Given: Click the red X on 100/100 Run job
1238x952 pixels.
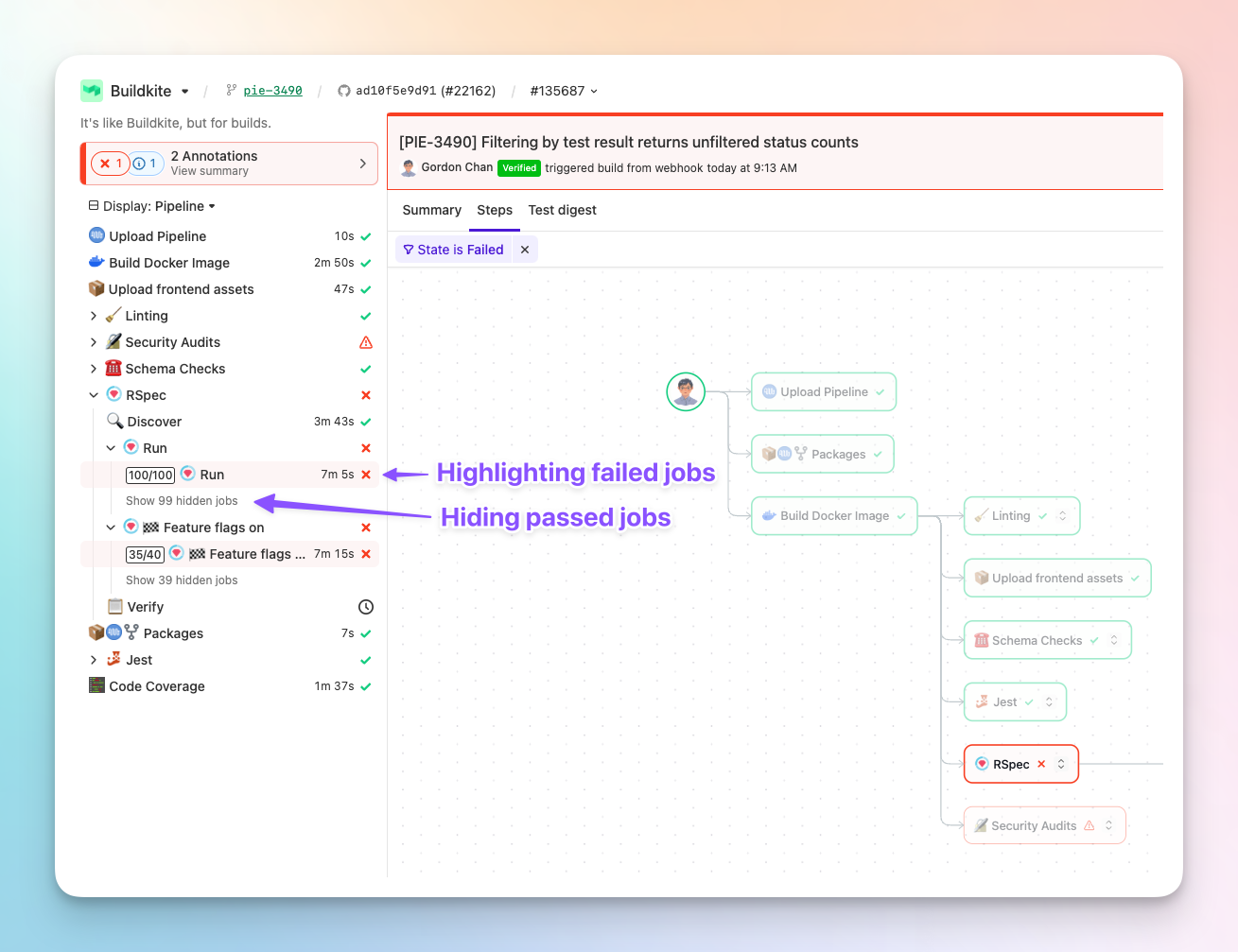Looking at the screenshot, I should [x=366, y=475].
